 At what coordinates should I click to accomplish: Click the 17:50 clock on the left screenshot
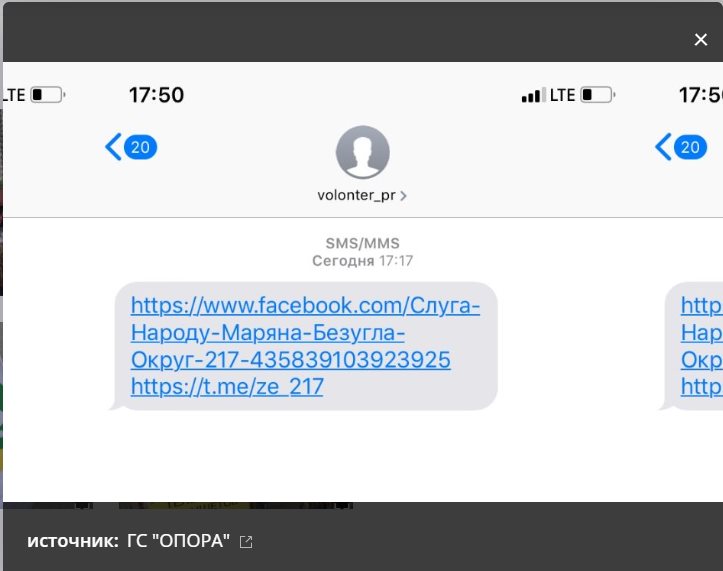click(x=156, y=95)
